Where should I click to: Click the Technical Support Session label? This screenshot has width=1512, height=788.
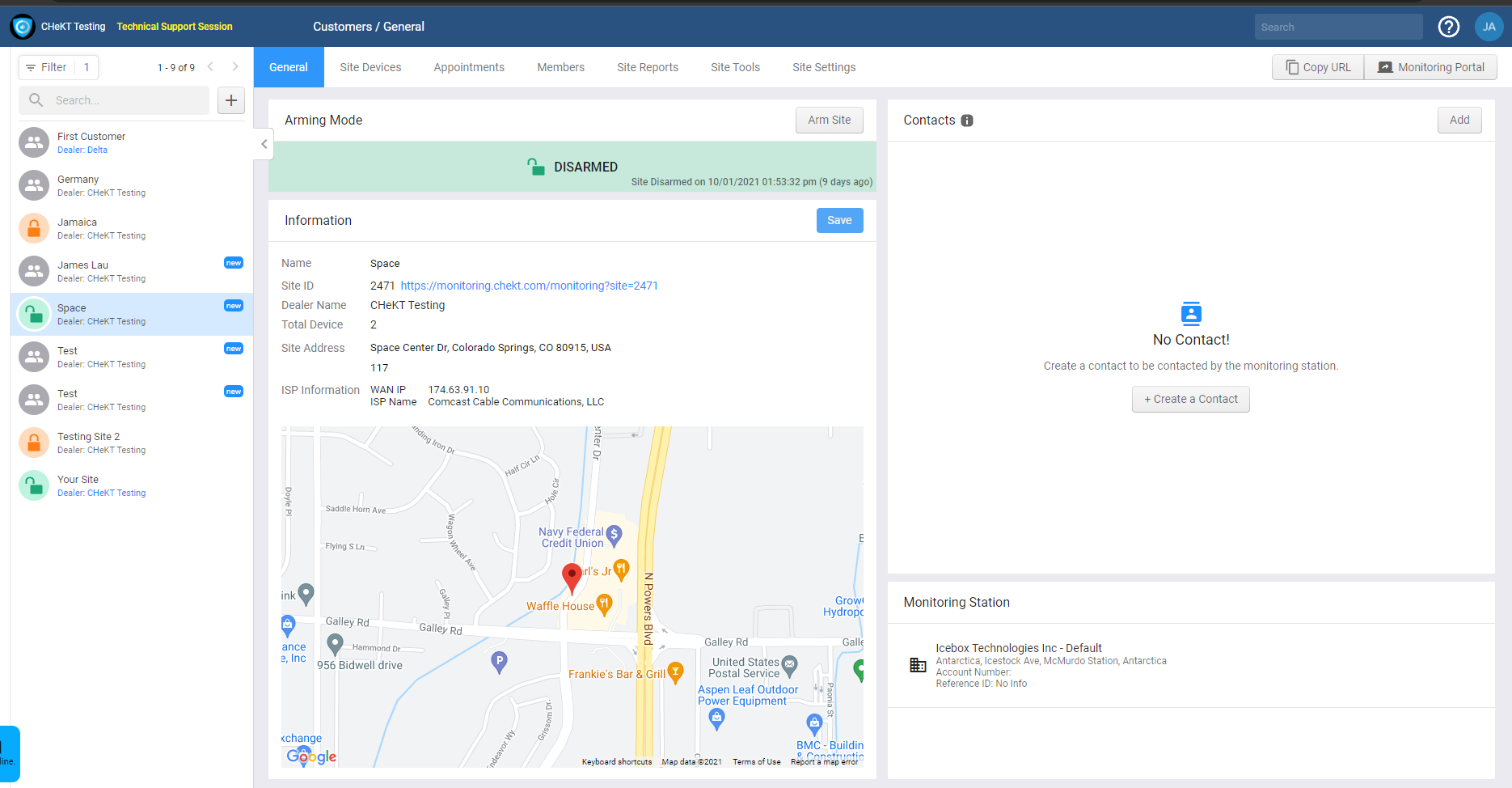click(175, 27)
